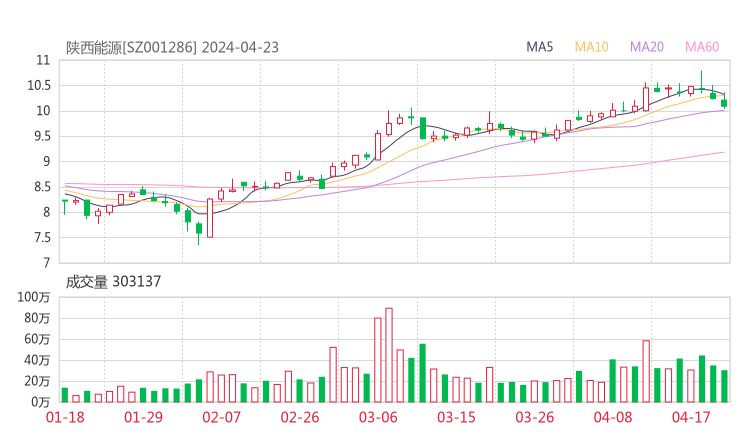The height and width of the screenshot is (440, 740).
Task: Click the 02-07 date label
Action: [x=221, y=417]
